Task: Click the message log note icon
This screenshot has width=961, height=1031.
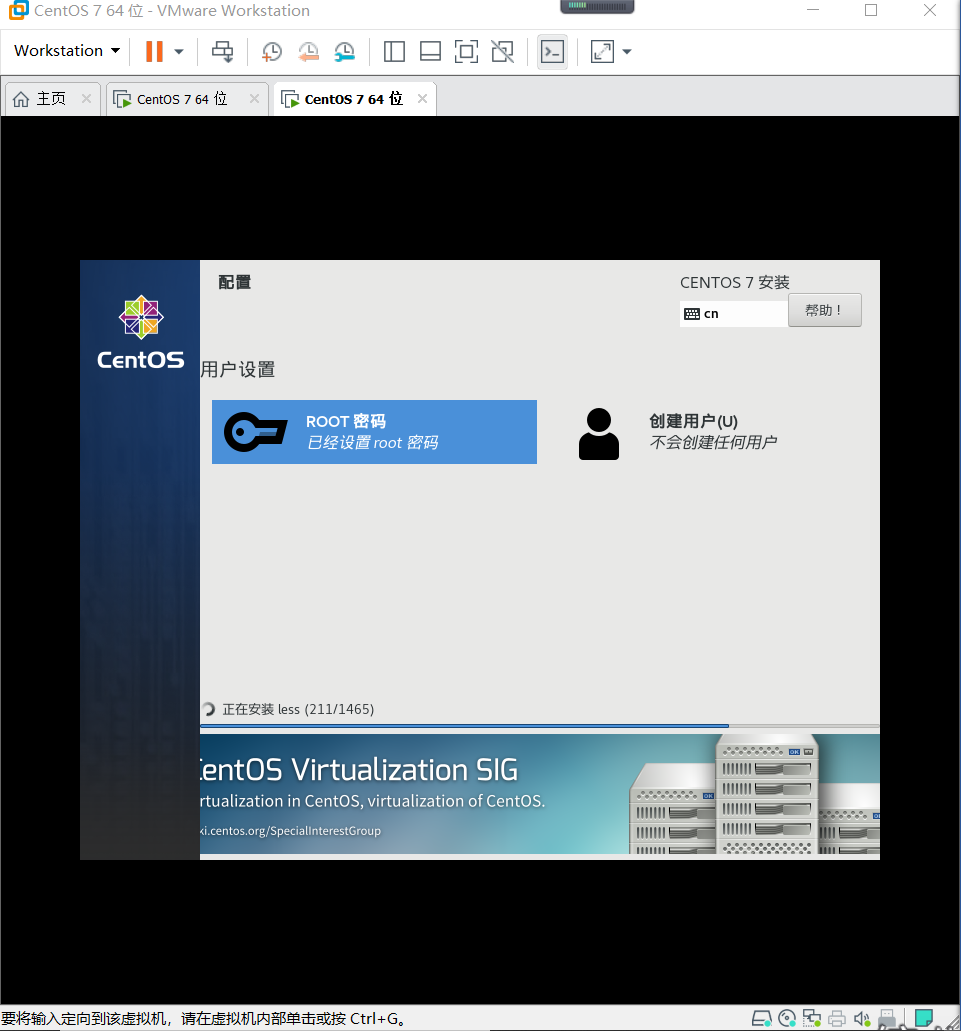Action: click(x=924, y=1019)
